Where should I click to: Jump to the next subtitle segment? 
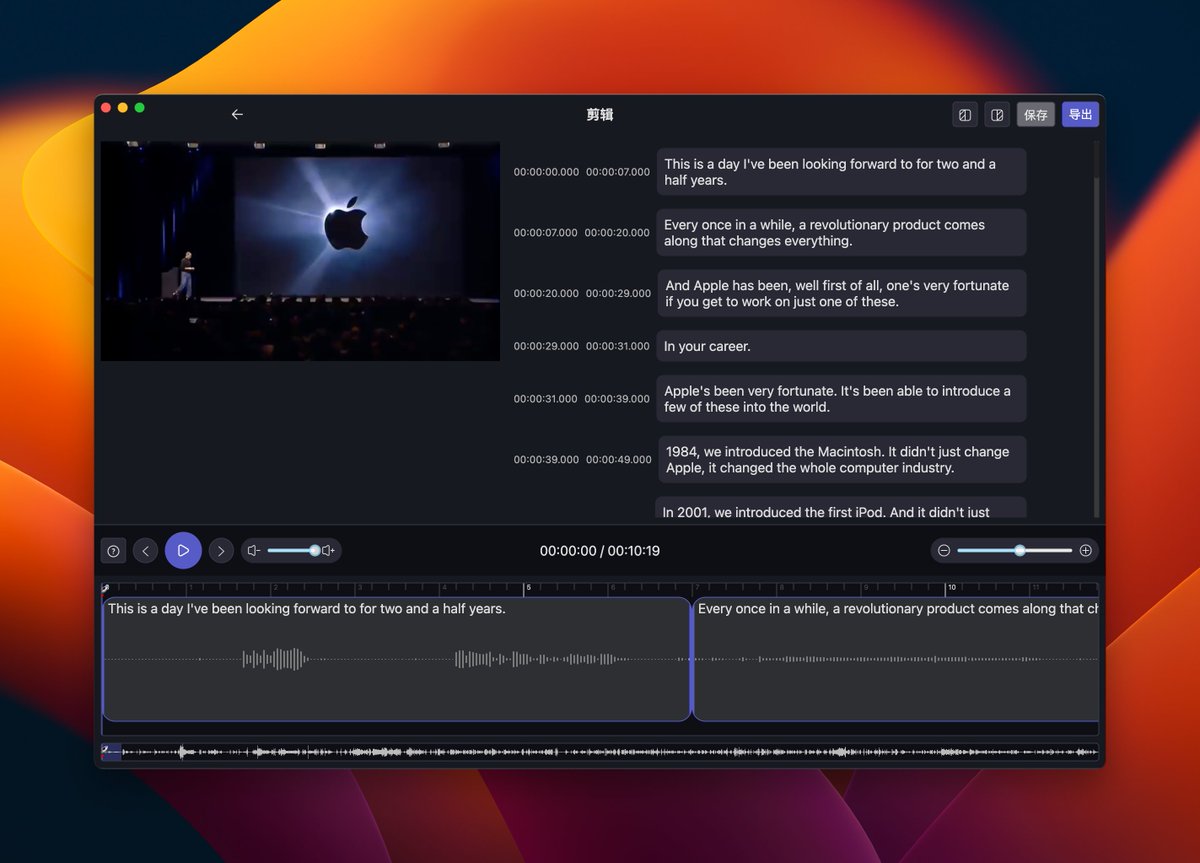click(x=221, y=551)
